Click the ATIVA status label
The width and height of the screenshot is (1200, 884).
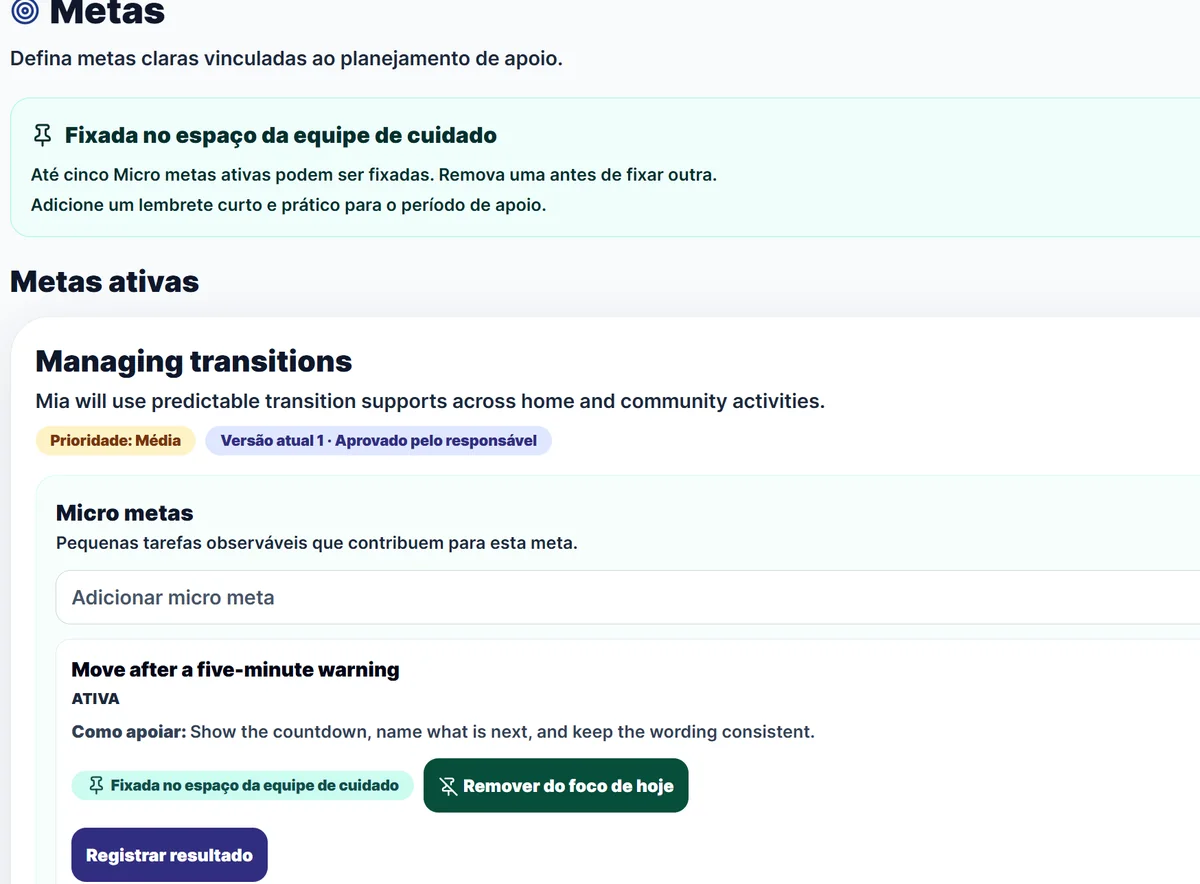96,699
